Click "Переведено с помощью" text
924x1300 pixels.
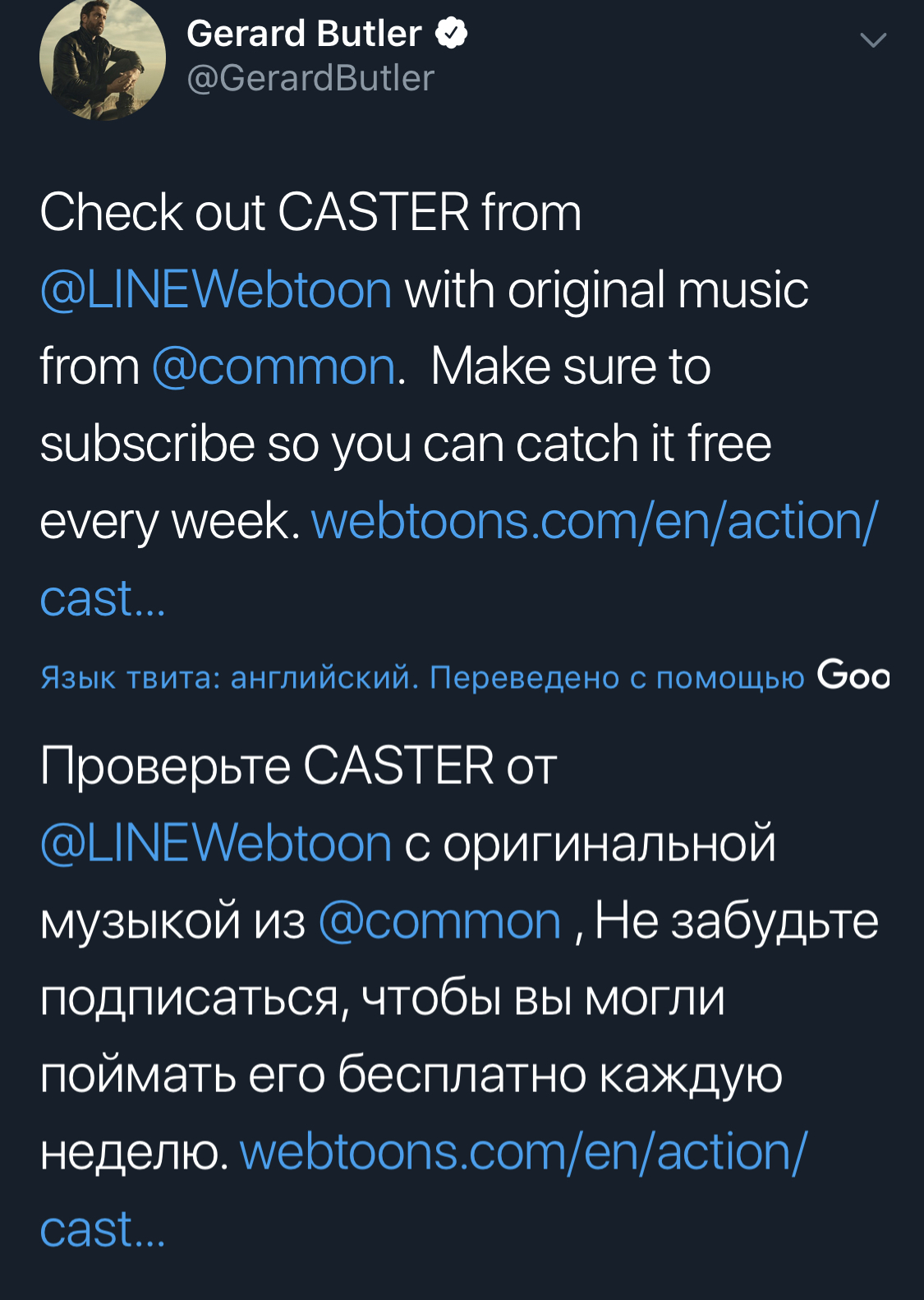617,677
